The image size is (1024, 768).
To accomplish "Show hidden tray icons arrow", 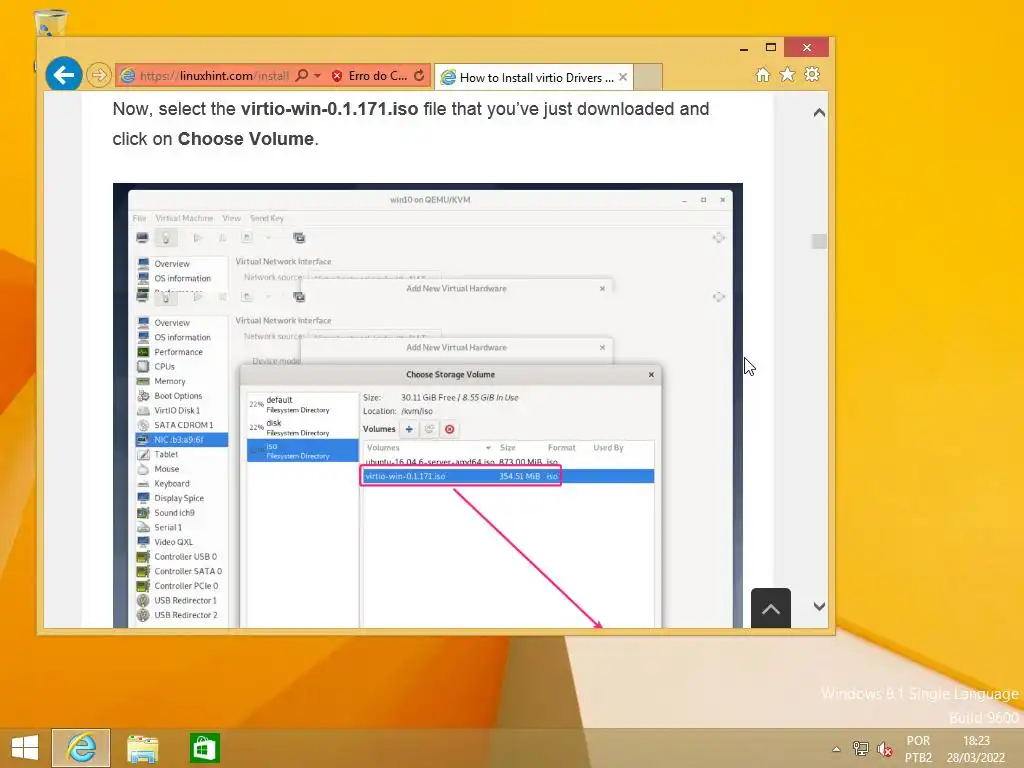I will tap(836, 749).
